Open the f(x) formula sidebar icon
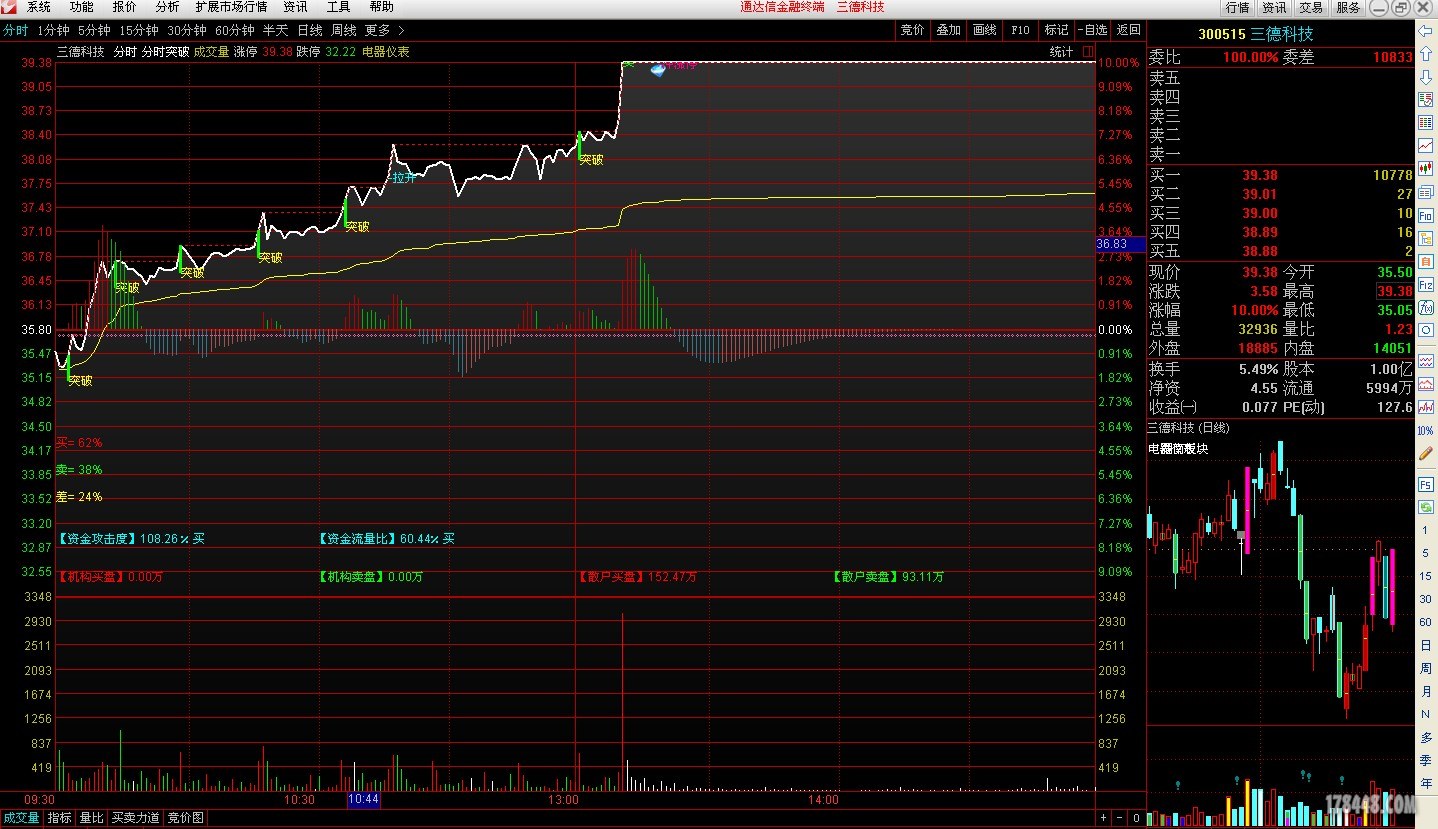 [1426, 307]
